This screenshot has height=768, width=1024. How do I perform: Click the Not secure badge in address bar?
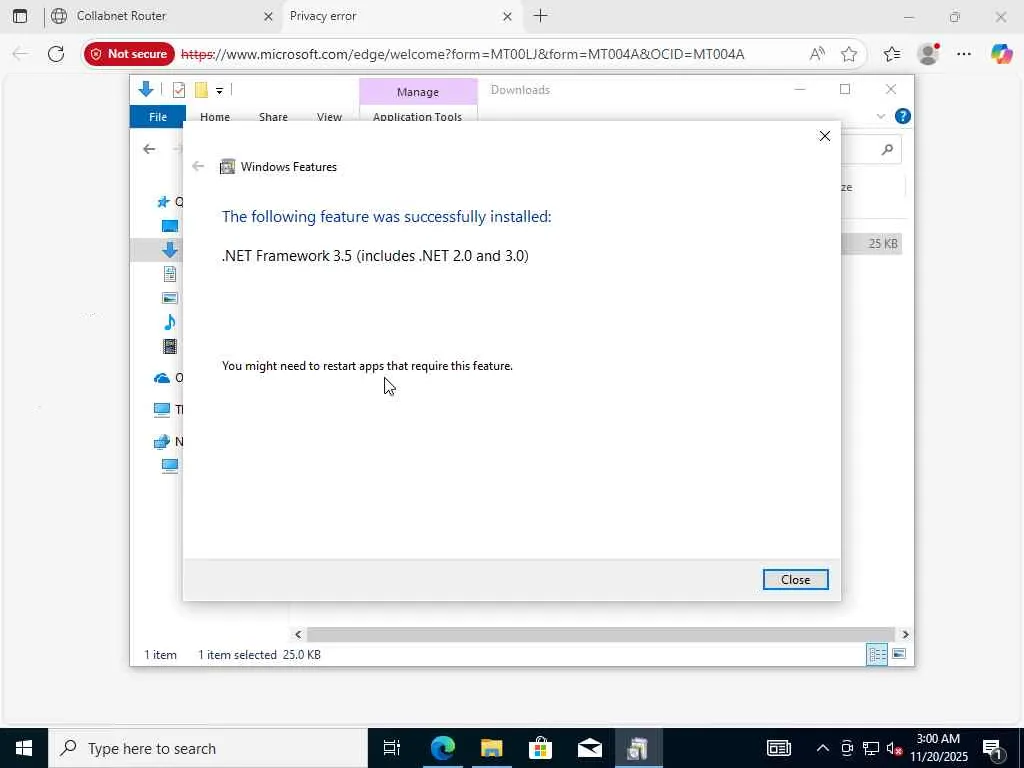(129, 54)
